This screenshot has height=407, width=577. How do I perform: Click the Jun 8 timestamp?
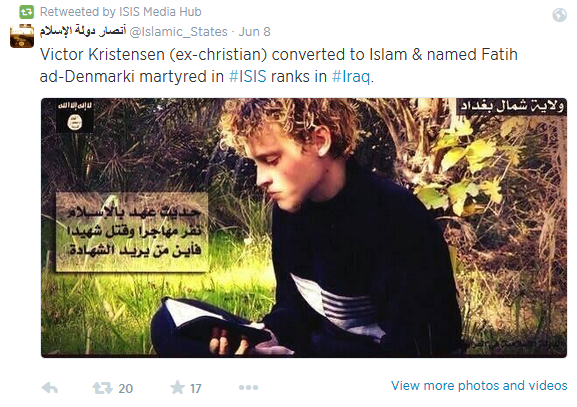[x=255, y=32]
